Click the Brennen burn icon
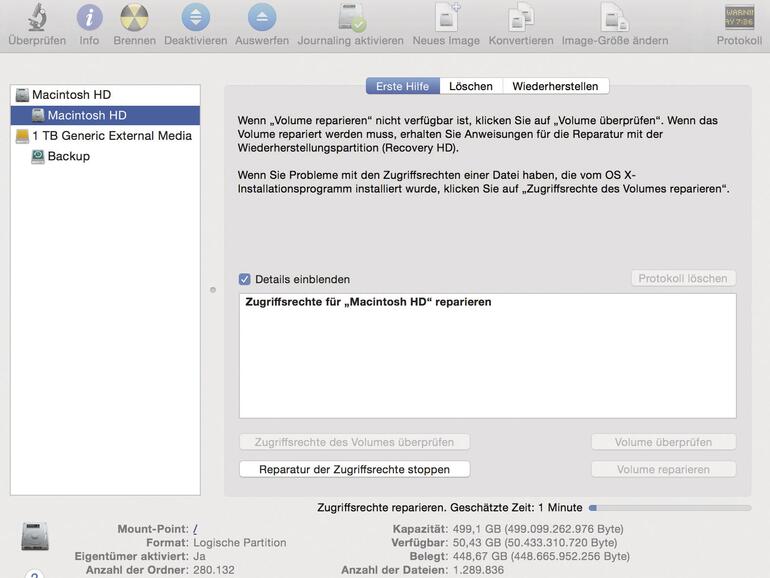Image resolution: width=770 pixels, height=578 pixels. (134, 17)
